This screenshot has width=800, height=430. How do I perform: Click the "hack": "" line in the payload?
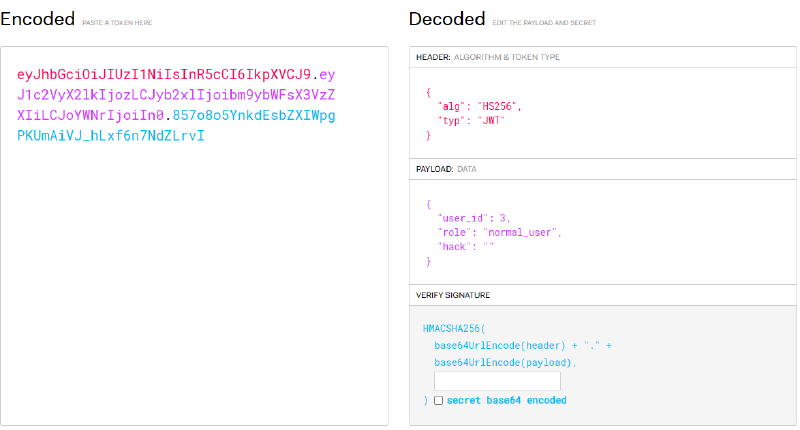point(466,247)
